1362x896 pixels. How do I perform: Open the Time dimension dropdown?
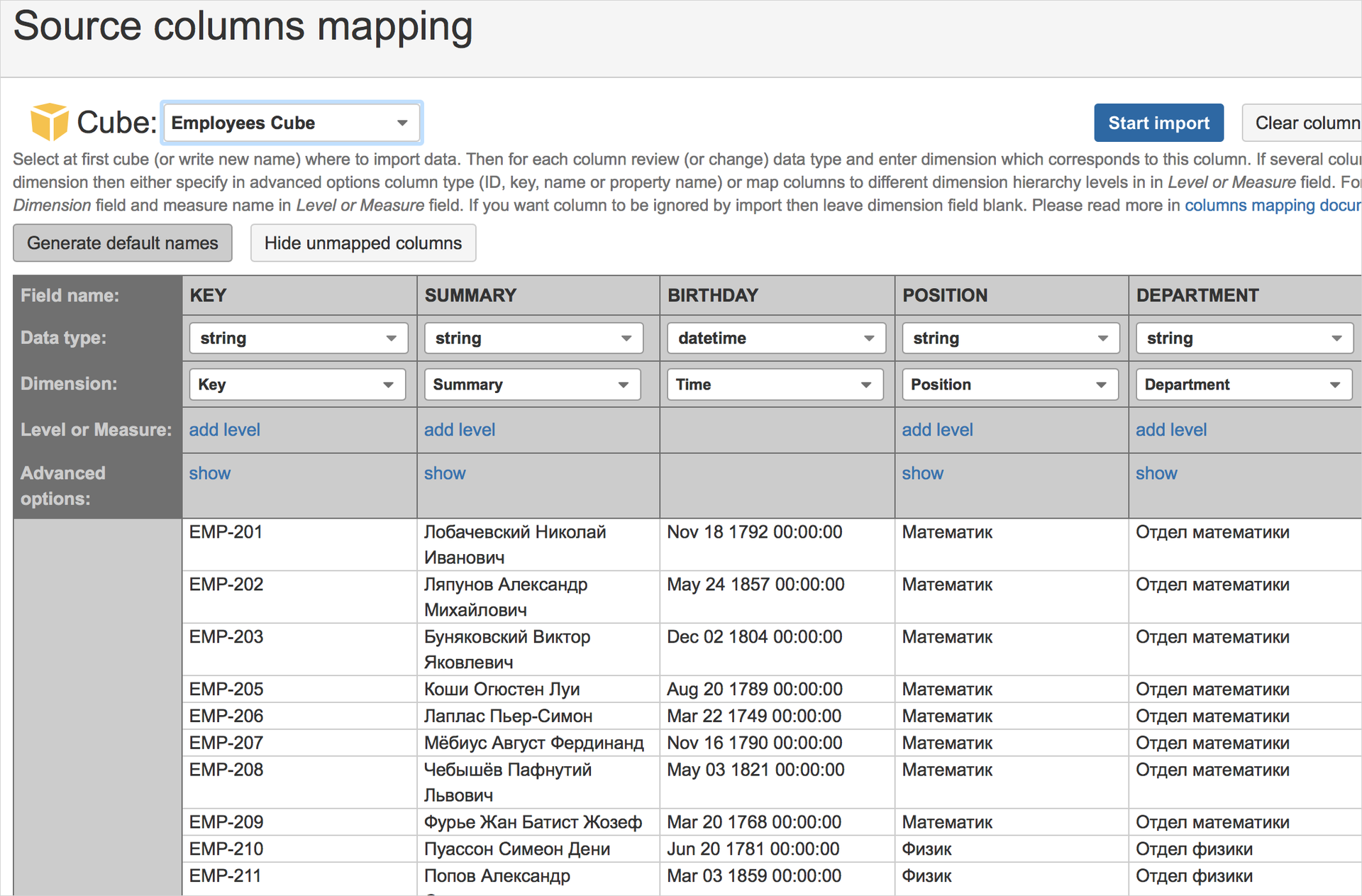775,385
